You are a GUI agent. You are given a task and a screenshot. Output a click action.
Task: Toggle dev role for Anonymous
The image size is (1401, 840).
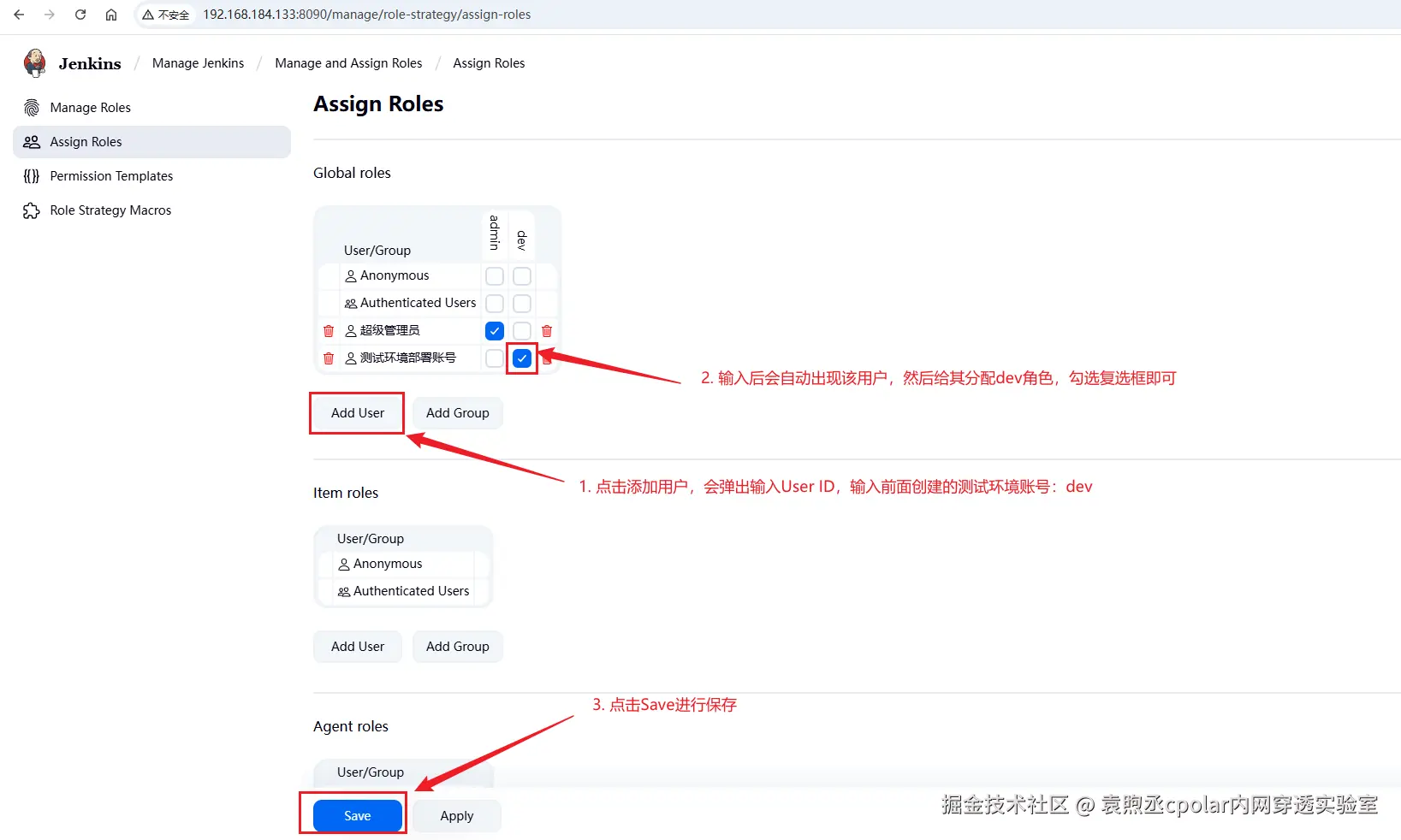[522, 276]
